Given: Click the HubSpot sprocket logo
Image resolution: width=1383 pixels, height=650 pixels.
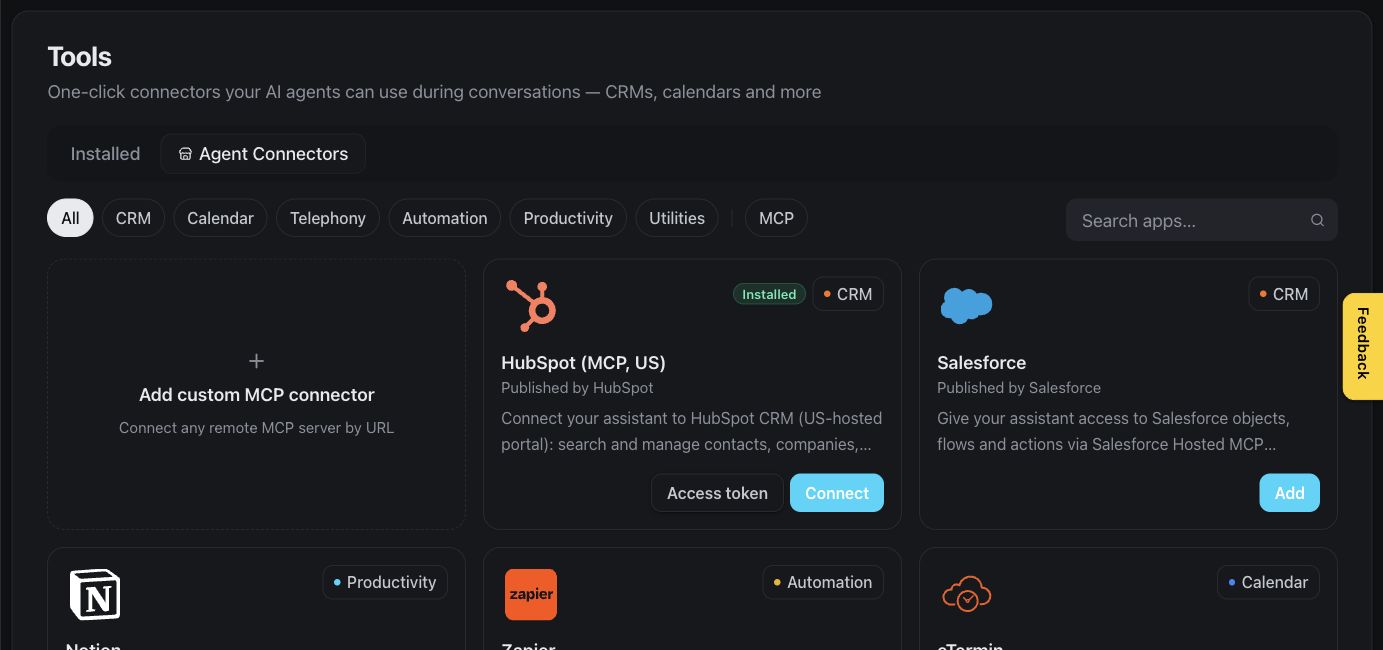Looking at the screenshot, I should pos(531,306).
